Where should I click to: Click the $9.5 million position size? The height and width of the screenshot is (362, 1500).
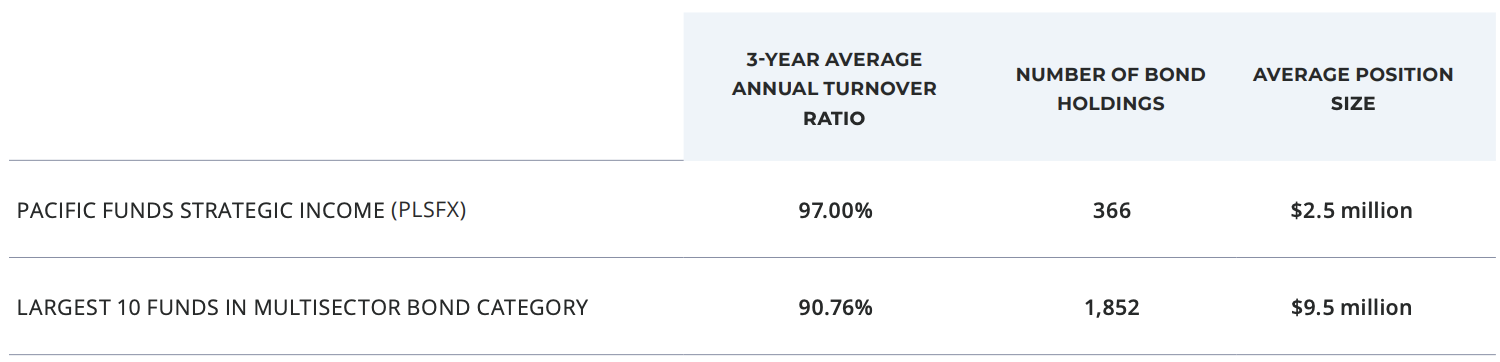tap(1352, 307)
